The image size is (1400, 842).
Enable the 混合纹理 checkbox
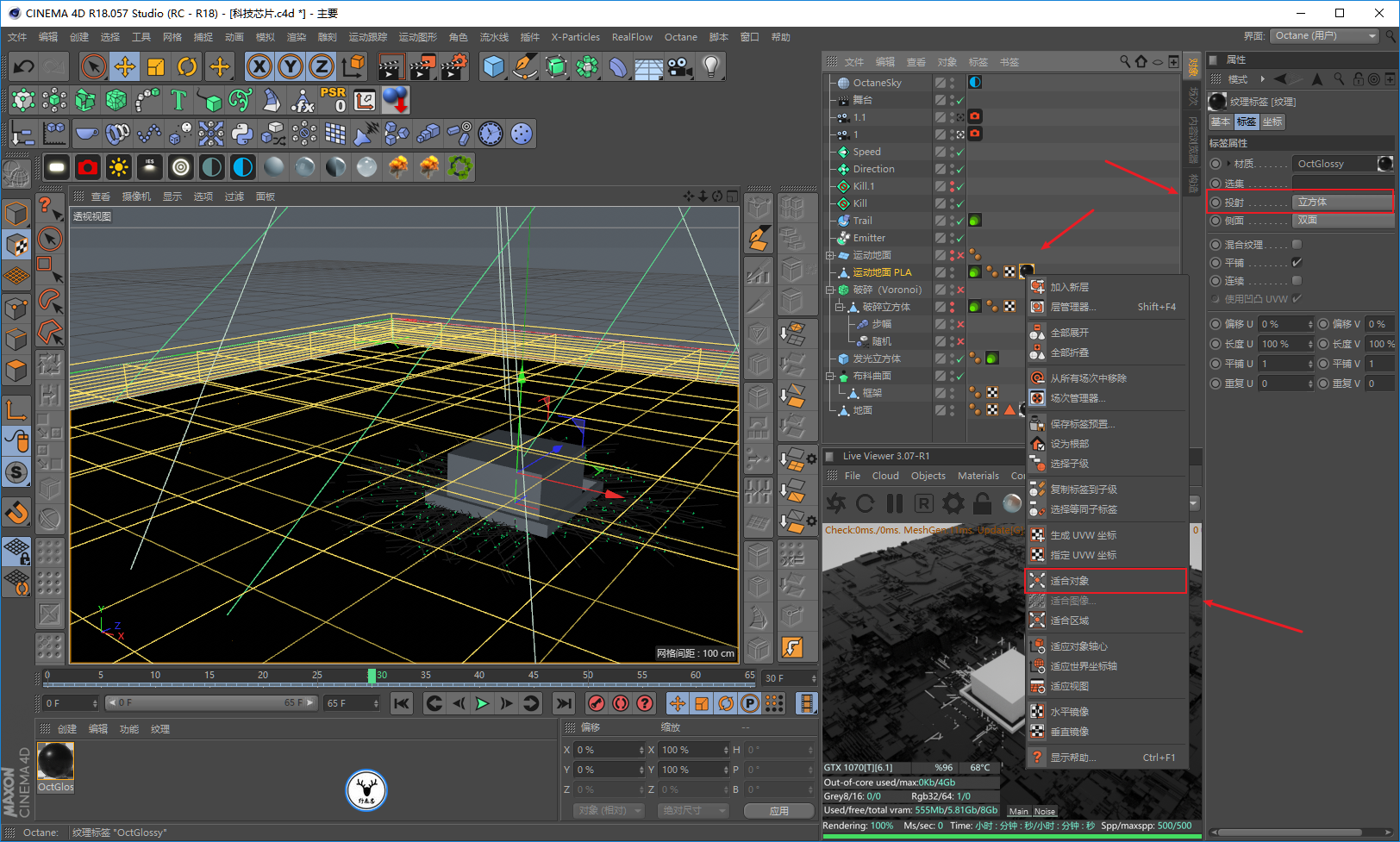tap(1297, 245)
